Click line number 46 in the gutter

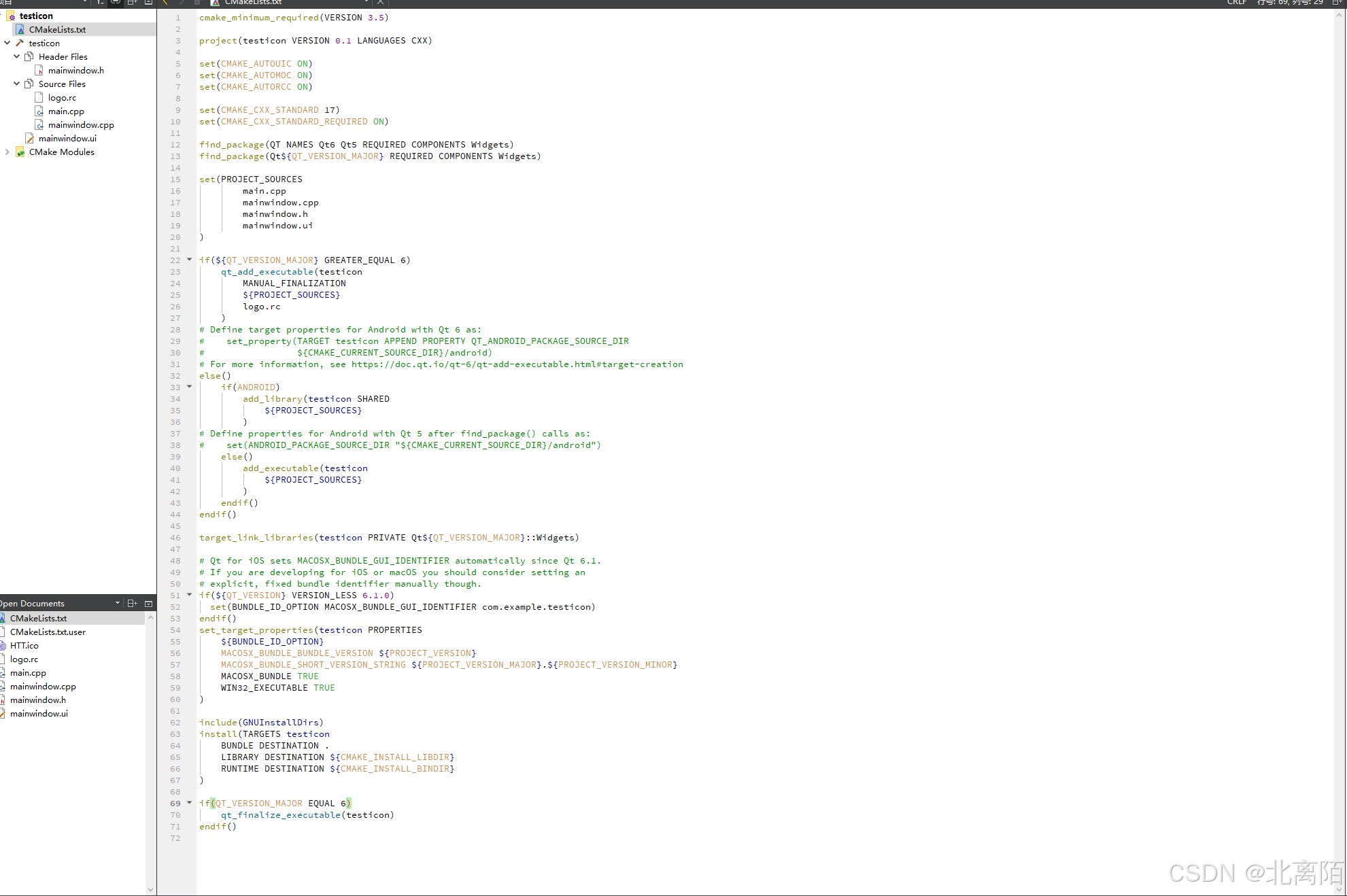[x=175, y=537]
